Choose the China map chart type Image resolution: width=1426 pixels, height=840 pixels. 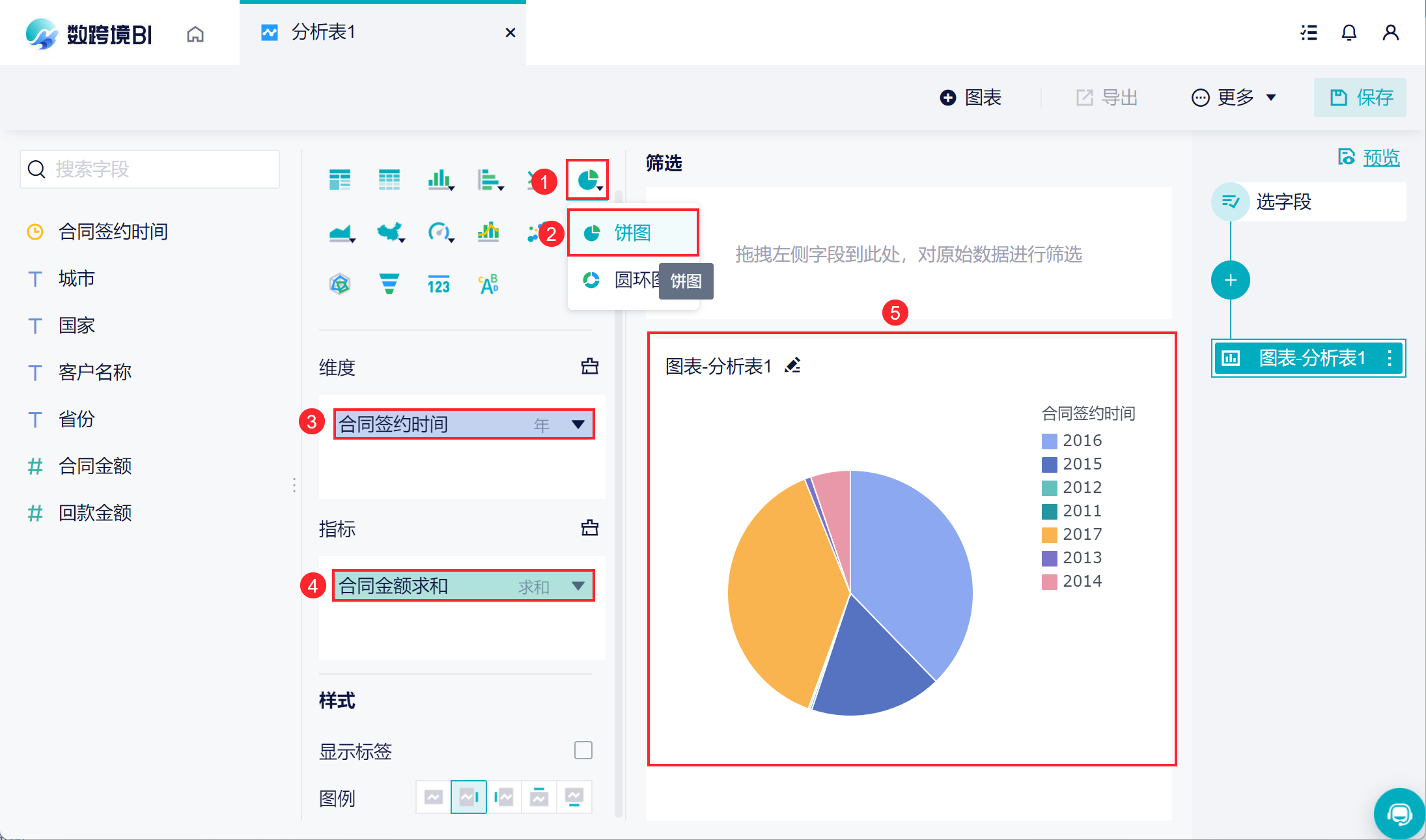(391, 232)
